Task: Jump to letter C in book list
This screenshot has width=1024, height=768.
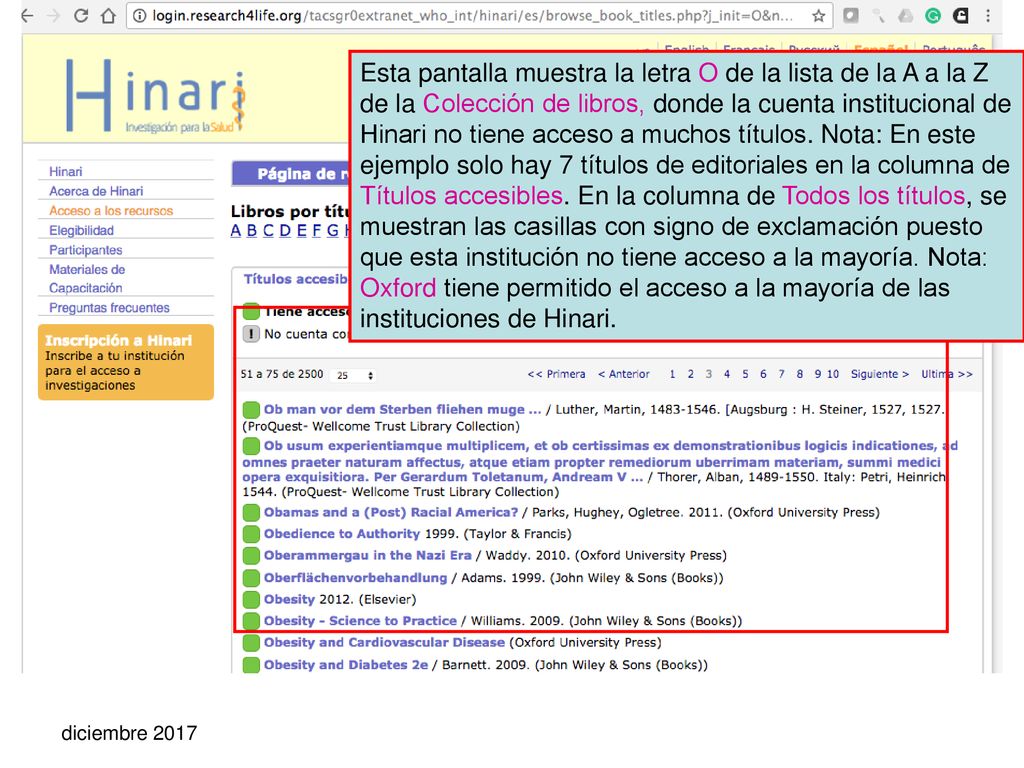Action: pos(268,231)
